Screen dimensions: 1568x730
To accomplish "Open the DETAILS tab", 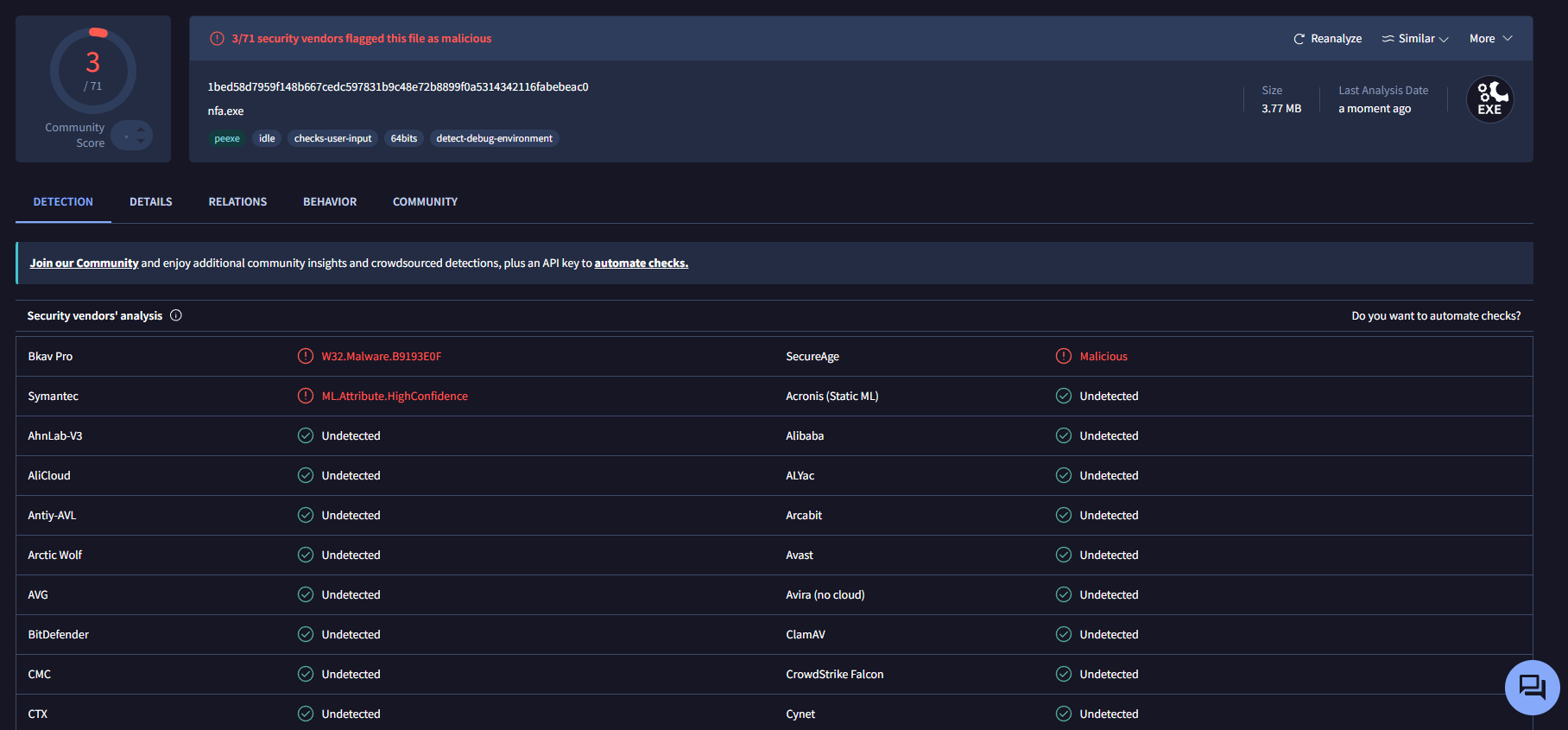I will pyautogui.click(x=151, y=202).
